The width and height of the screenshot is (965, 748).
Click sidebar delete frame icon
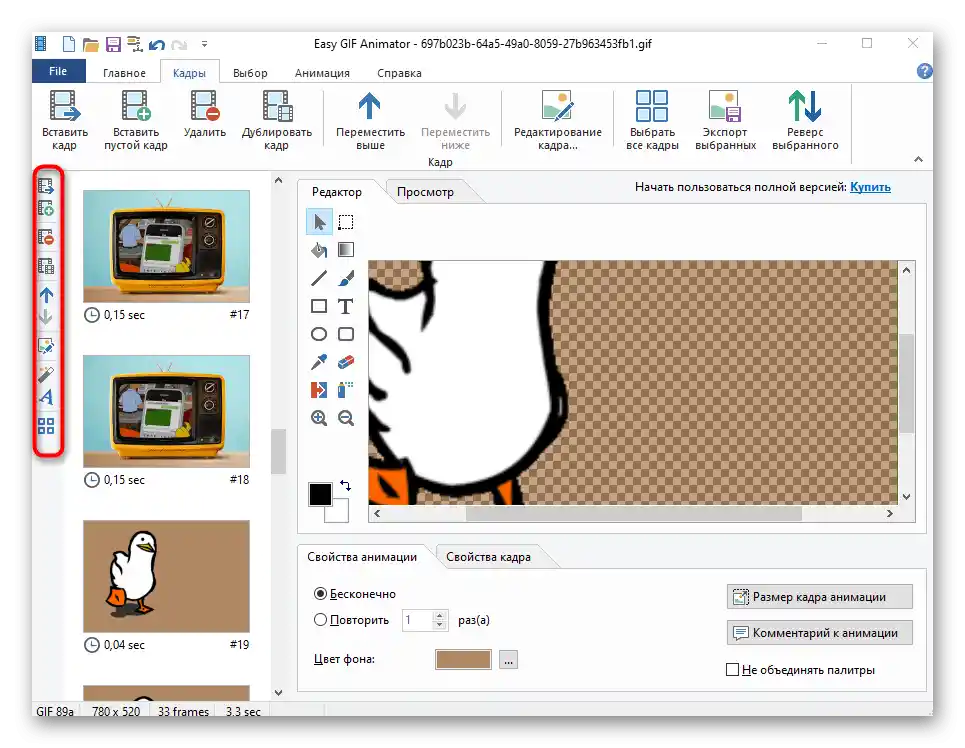46,237
